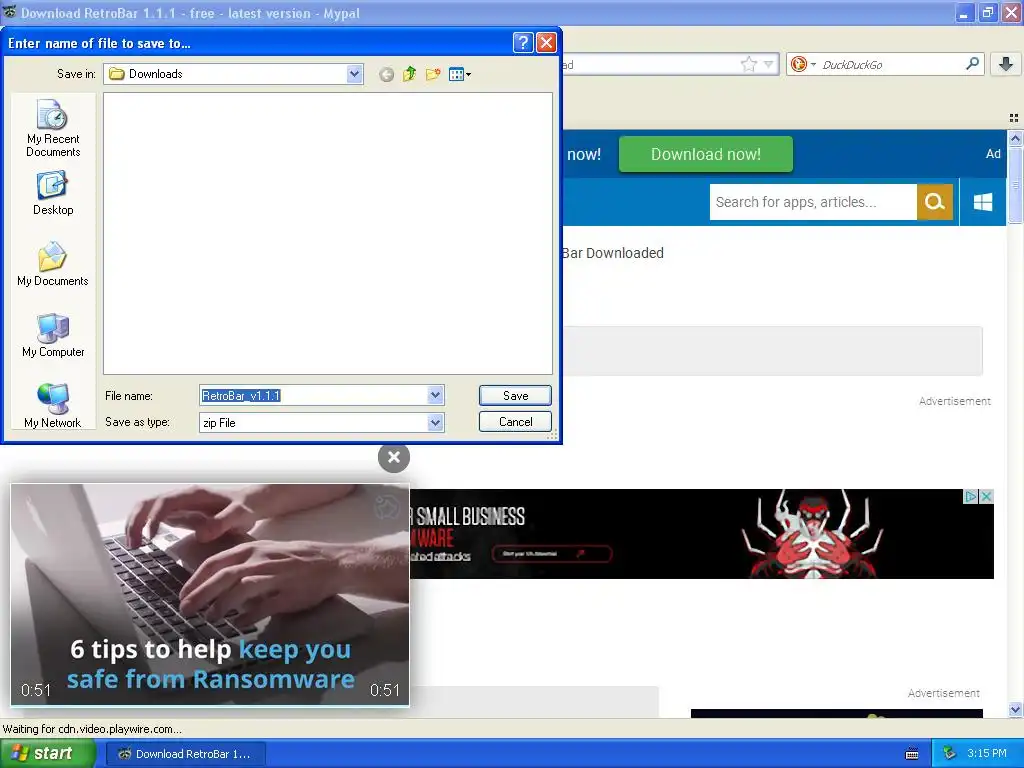
Task: Click the Cancel button
Action: (515, 422)
